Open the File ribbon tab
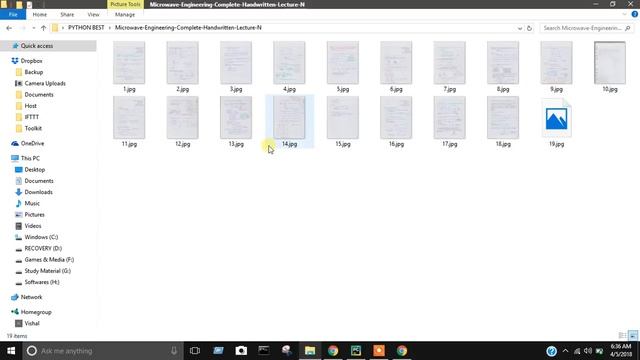 tap(13, 14)
